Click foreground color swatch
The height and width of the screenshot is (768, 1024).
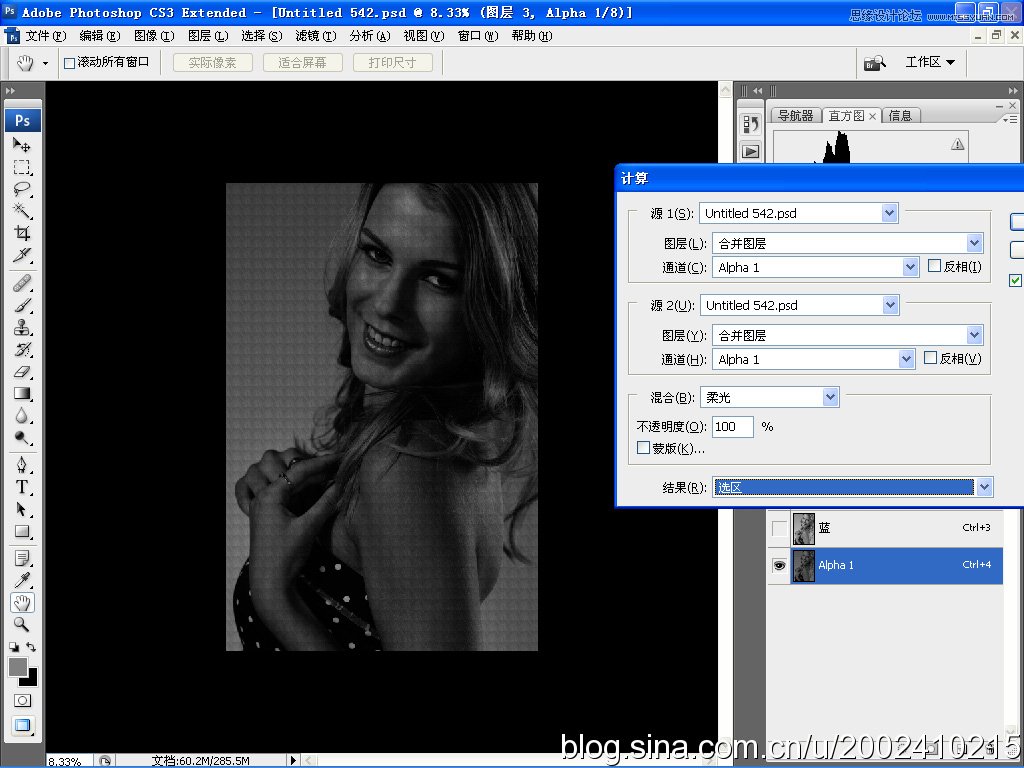point(17,667)
